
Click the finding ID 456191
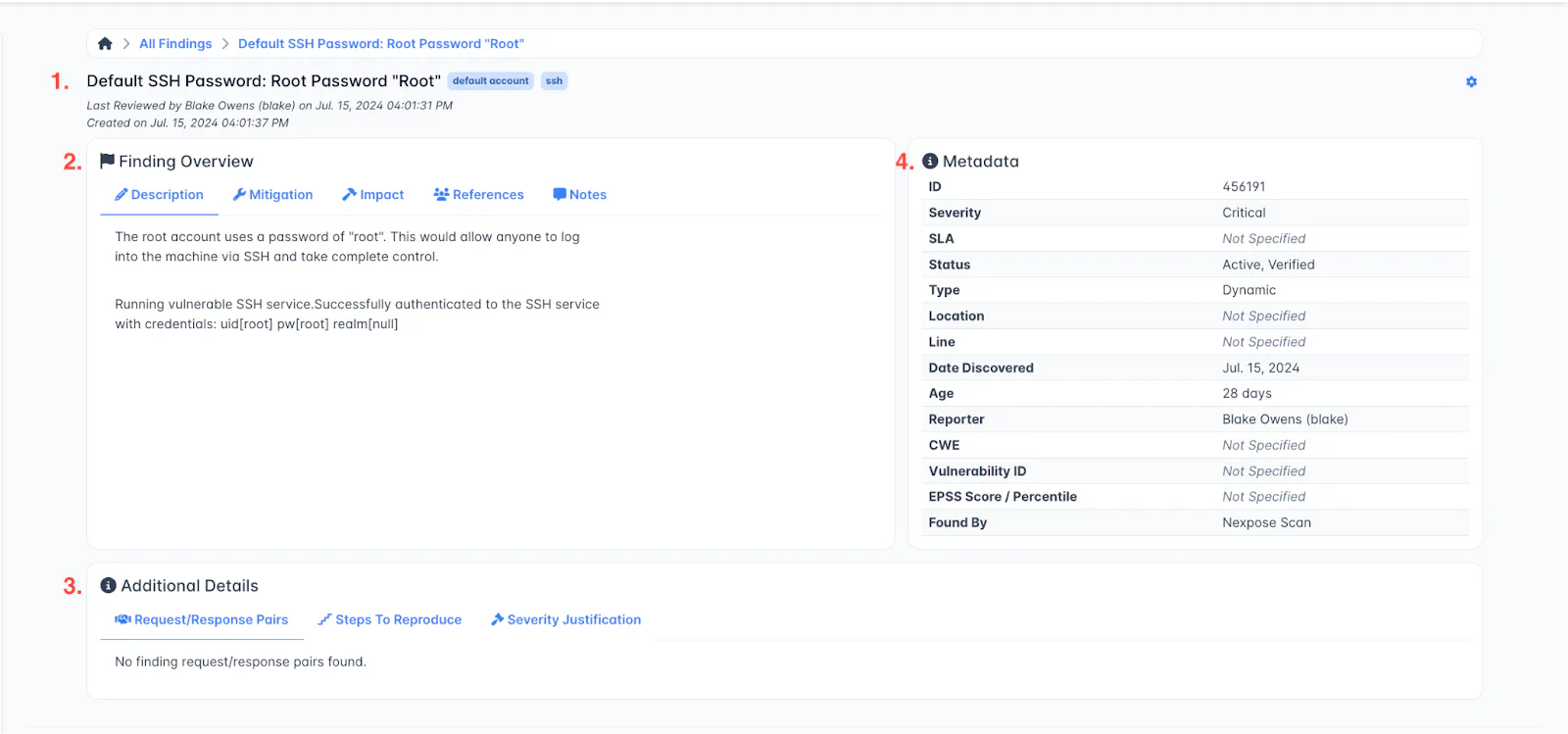click(x=1244, y=187)
